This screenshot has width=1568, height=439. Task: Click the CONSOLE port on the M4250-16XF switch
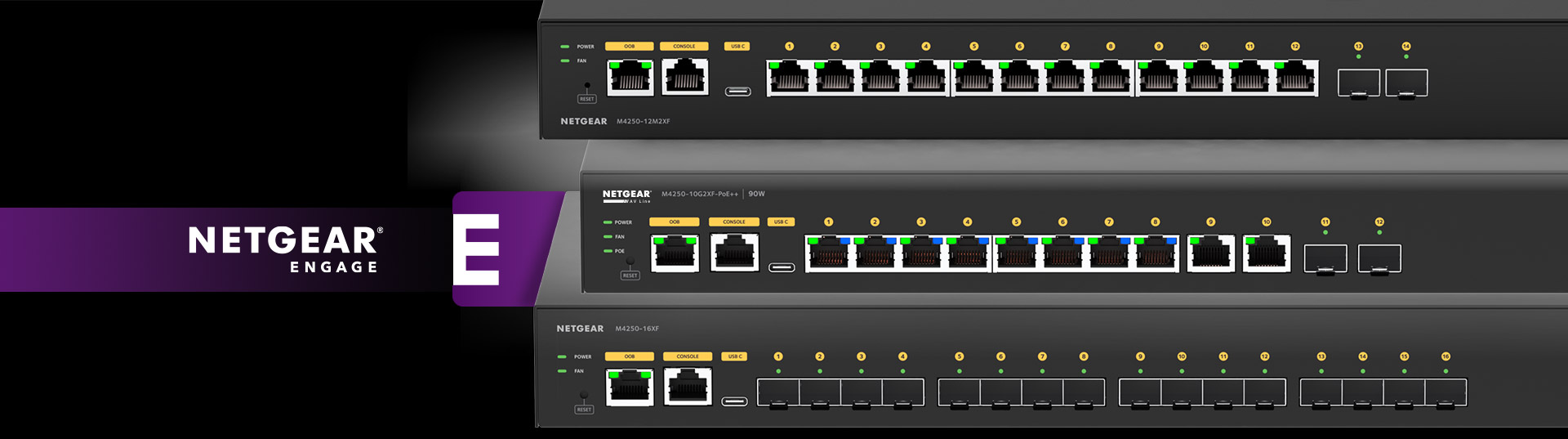pos(688,387)
